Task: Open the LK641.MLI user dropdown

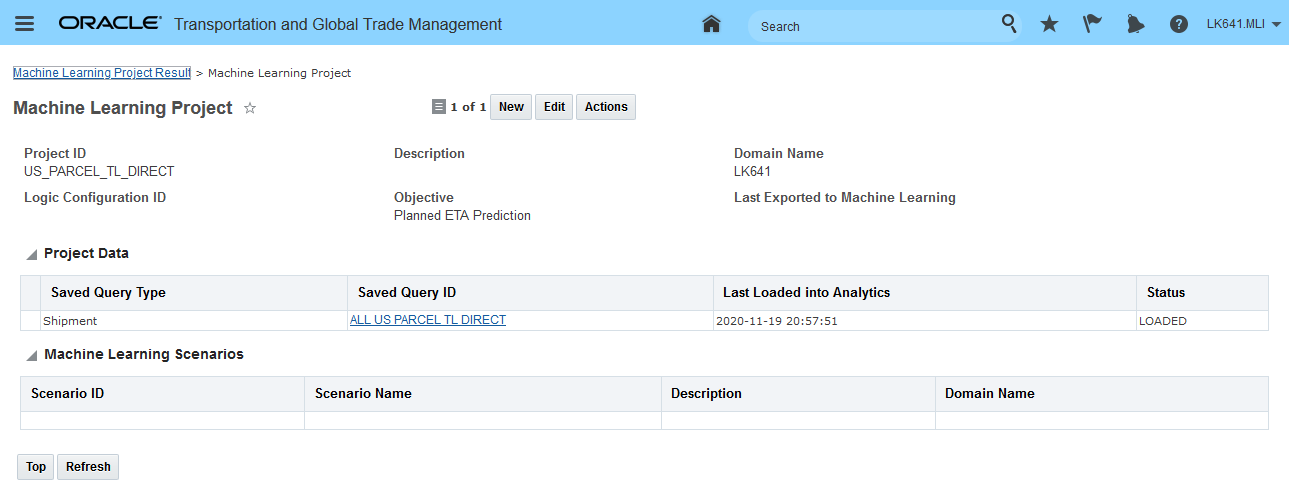Action: coord(1243,24)
